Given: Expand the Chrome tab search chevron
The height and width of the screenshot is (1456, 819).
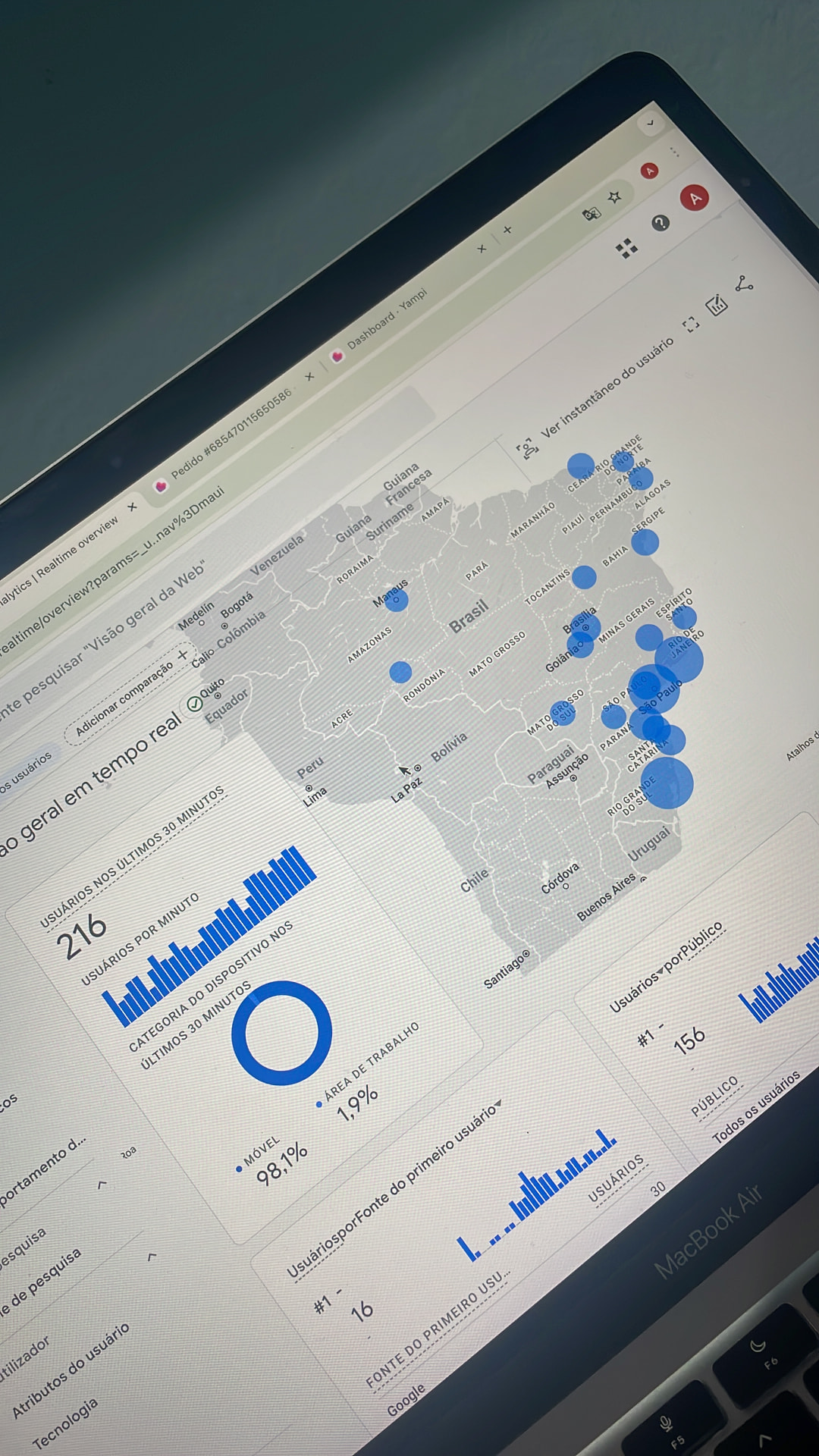Looking at the screenshot, I should 650,121.
